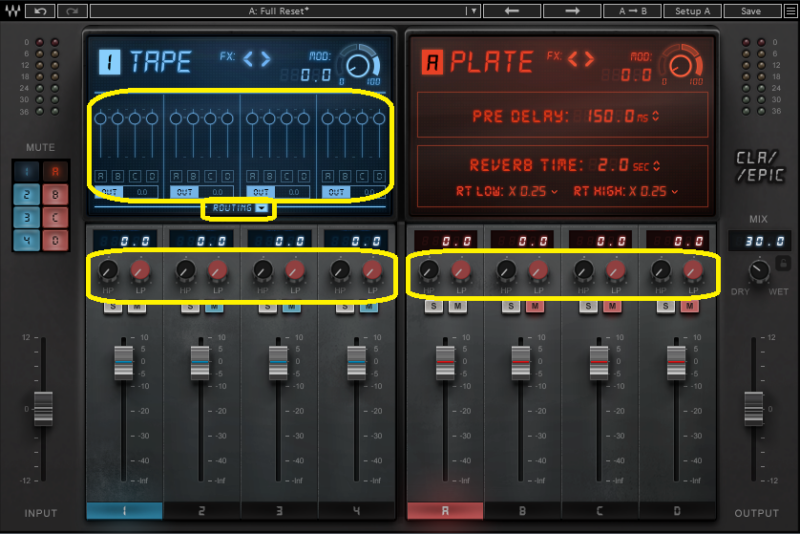Click the undo arrow in top toolbar
Screen dimensions: 800x534
[39, 11]
